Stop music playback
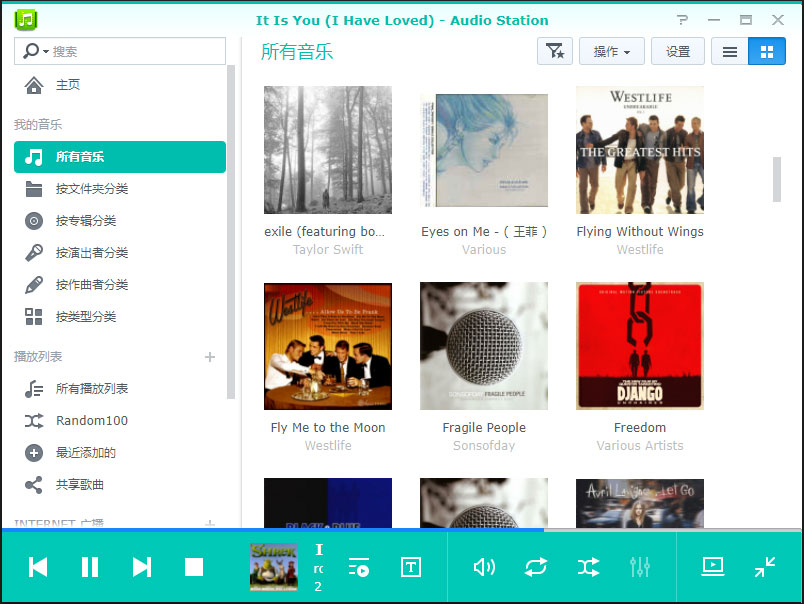Viewport: 804px width, 604px height. click(194, 567)
